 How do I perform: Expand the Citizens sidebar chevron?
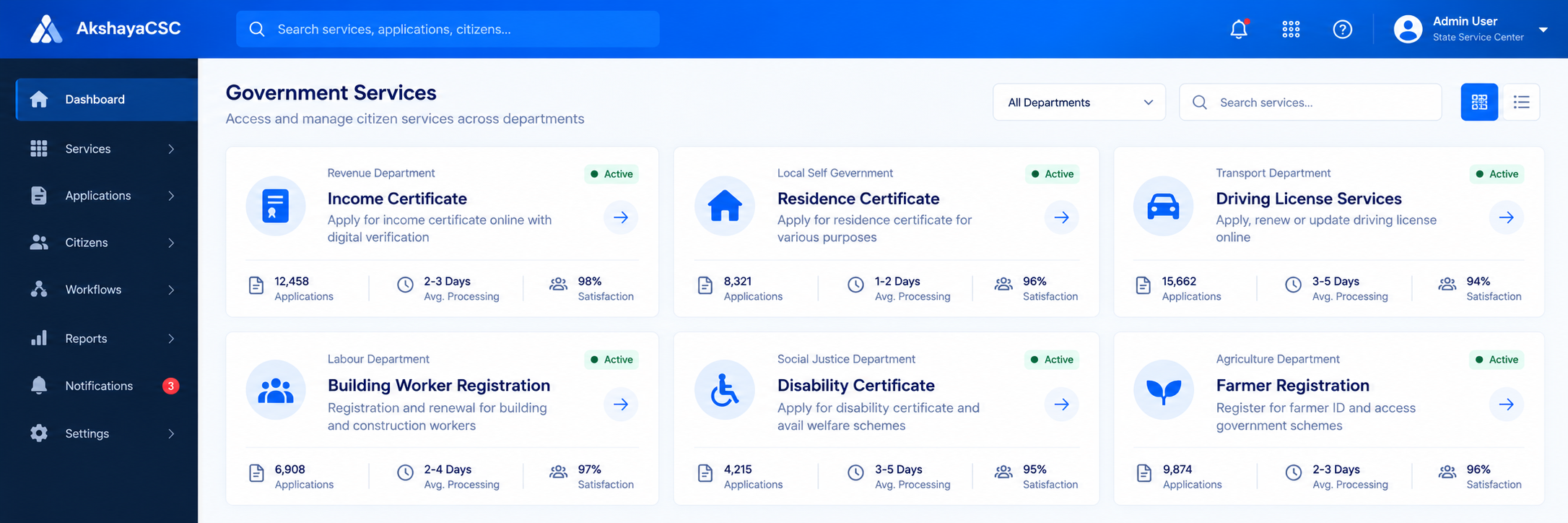coord(171,243)
